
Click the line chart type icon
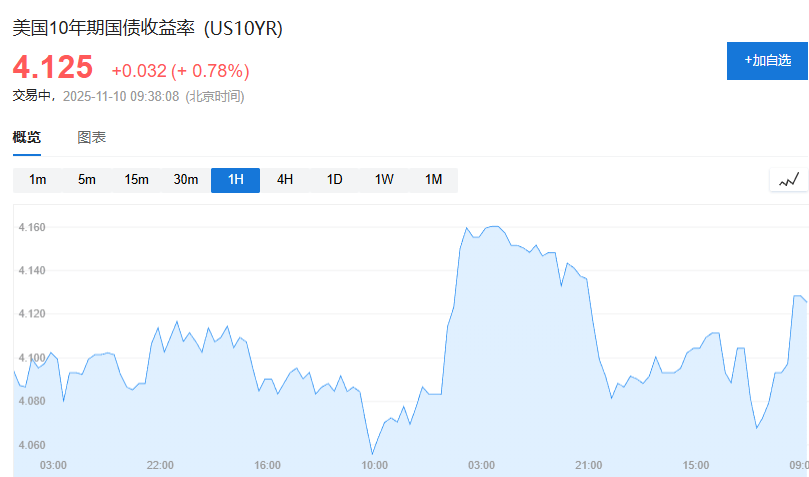788,180
